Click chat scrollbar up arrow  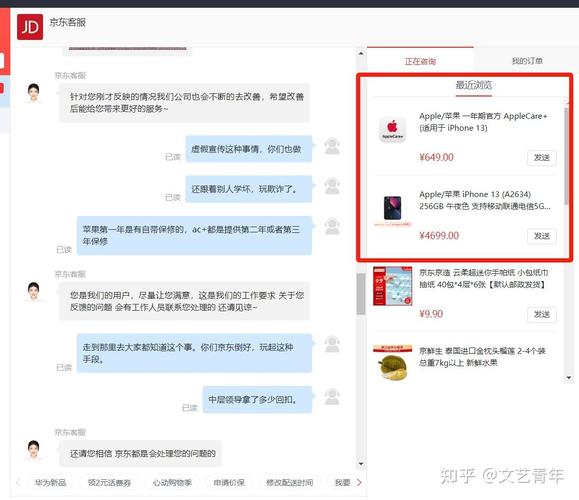[361, 54]
